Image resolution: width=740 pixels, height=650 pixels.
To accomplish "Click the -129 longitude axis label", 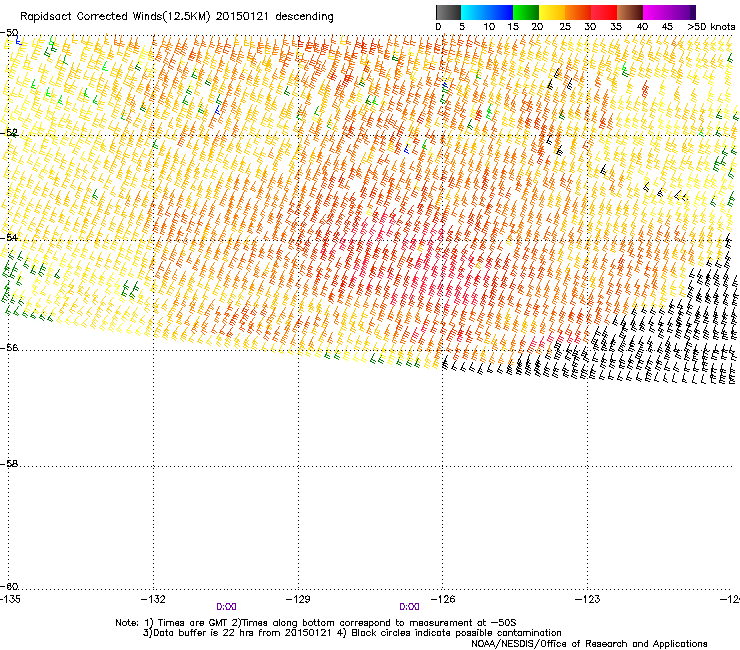I will pyautogui.click(x=298, y=599).
